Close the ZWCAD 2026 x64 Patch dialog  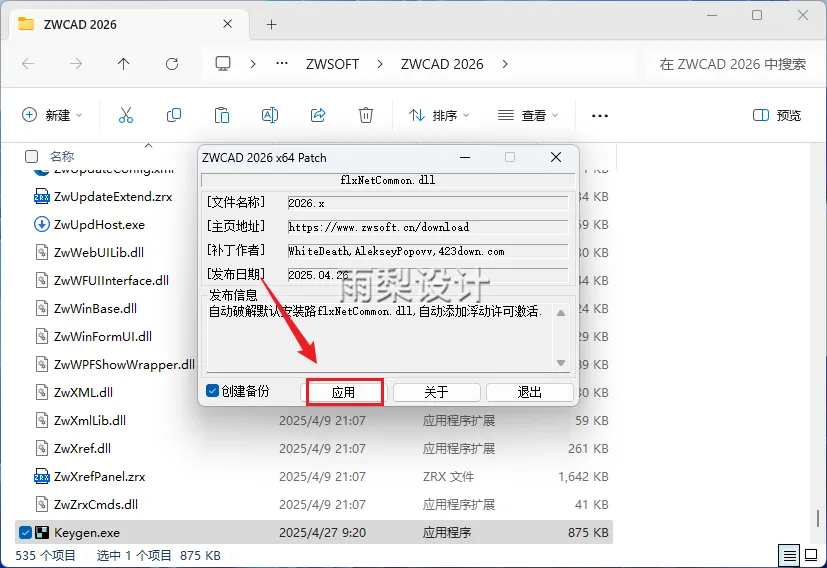coord(556,157)
